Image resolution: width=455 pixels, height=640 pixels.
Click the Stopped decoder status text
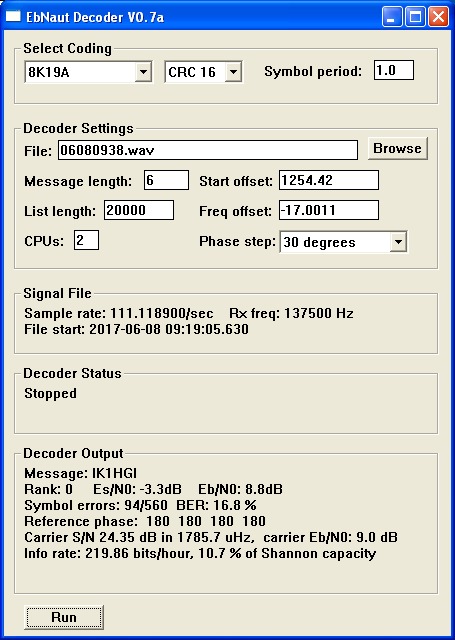(50, 393)
